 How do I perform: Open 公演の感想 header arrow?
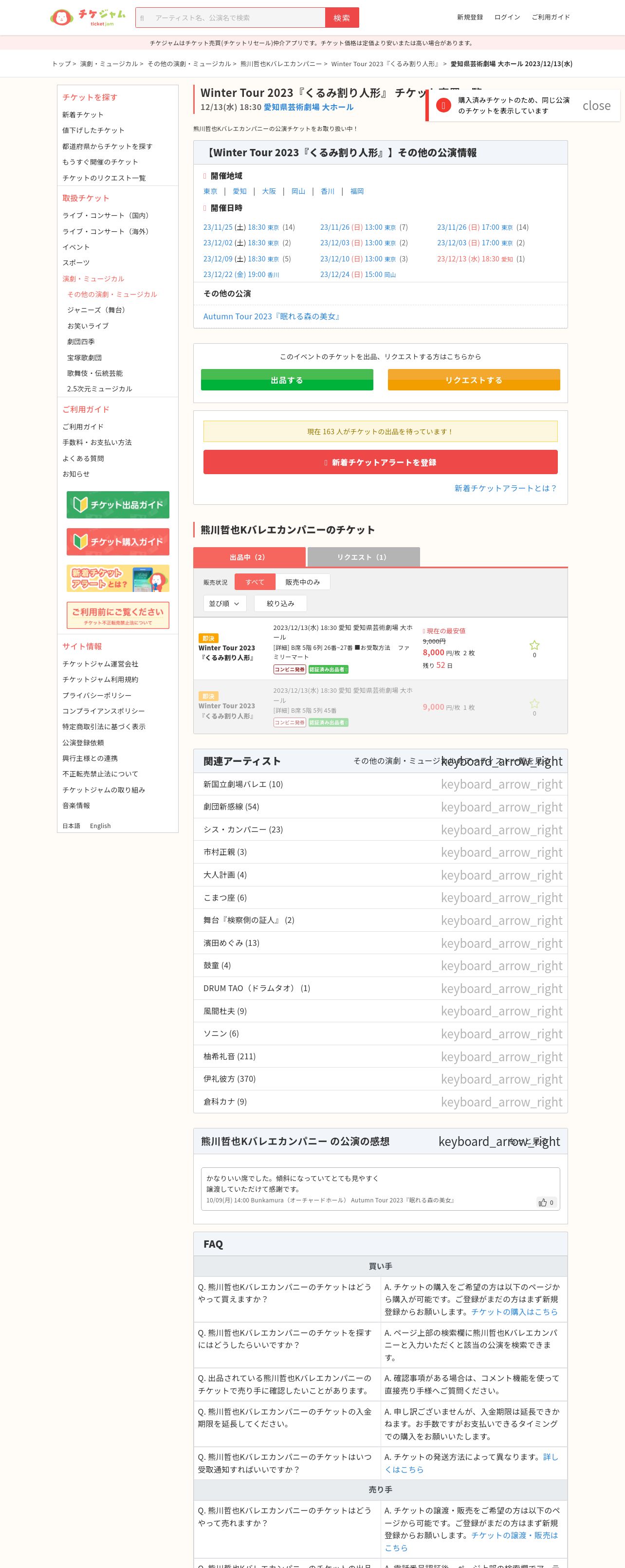[x=499, y=1141]
